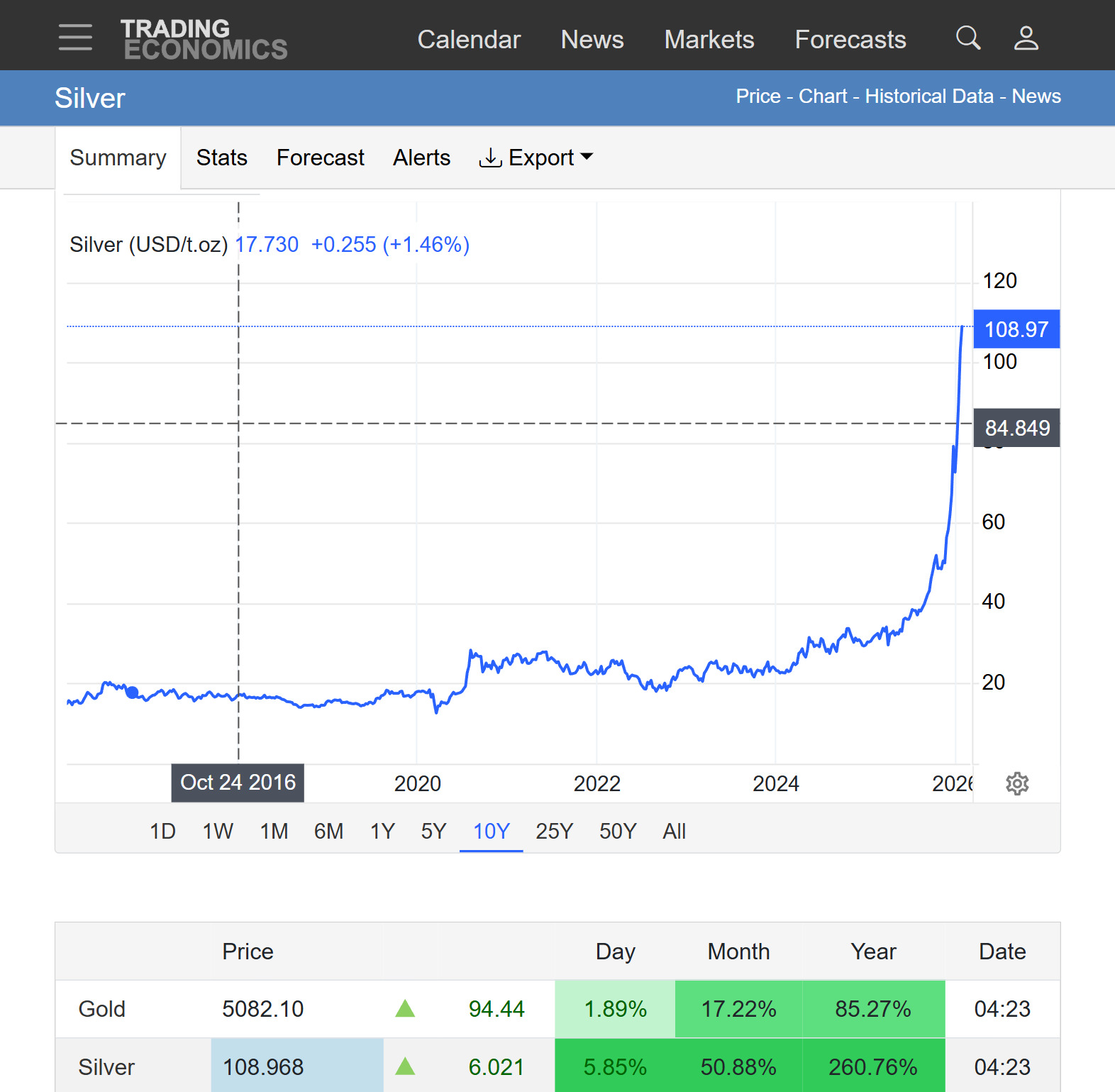Click Gold change value 94.44
Viewport: 1115px width, 1092px height.
497,1008
